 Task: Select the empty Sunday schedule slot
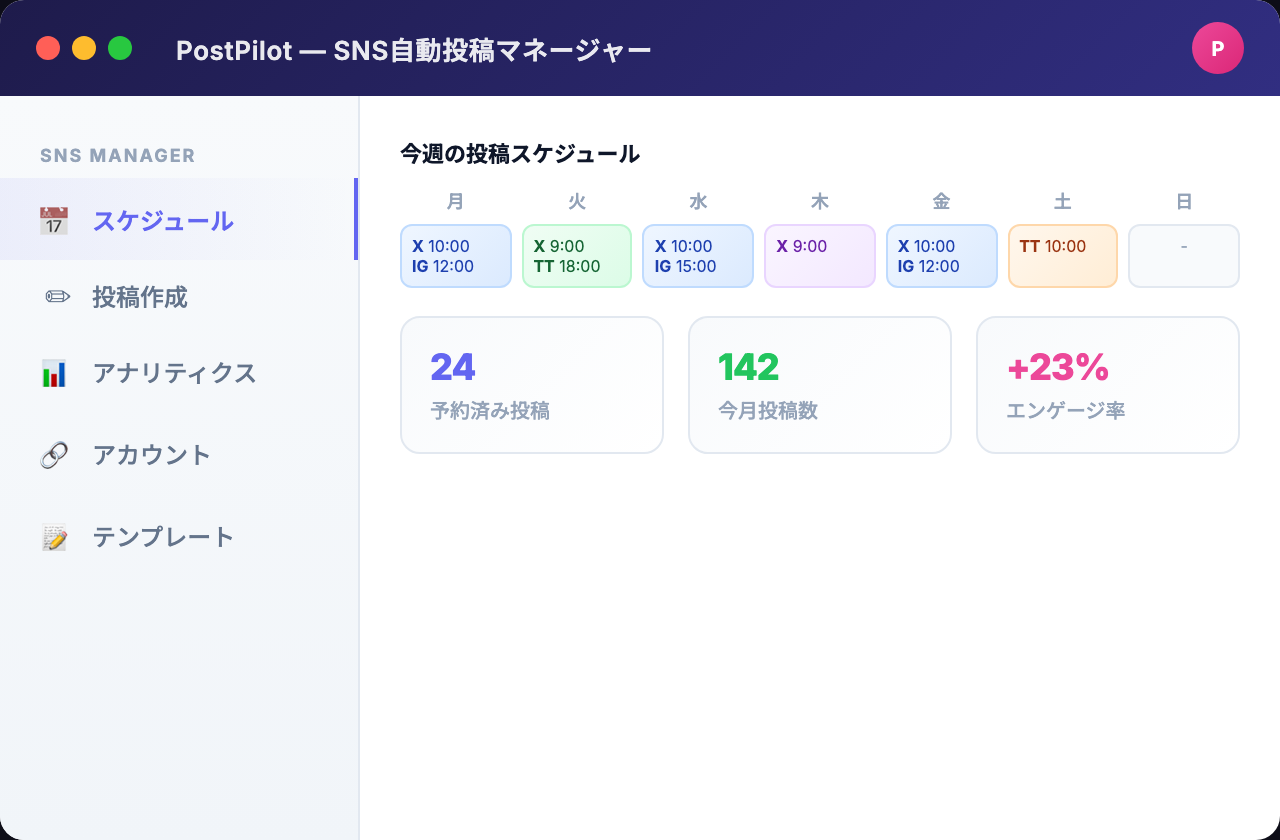1183,256
